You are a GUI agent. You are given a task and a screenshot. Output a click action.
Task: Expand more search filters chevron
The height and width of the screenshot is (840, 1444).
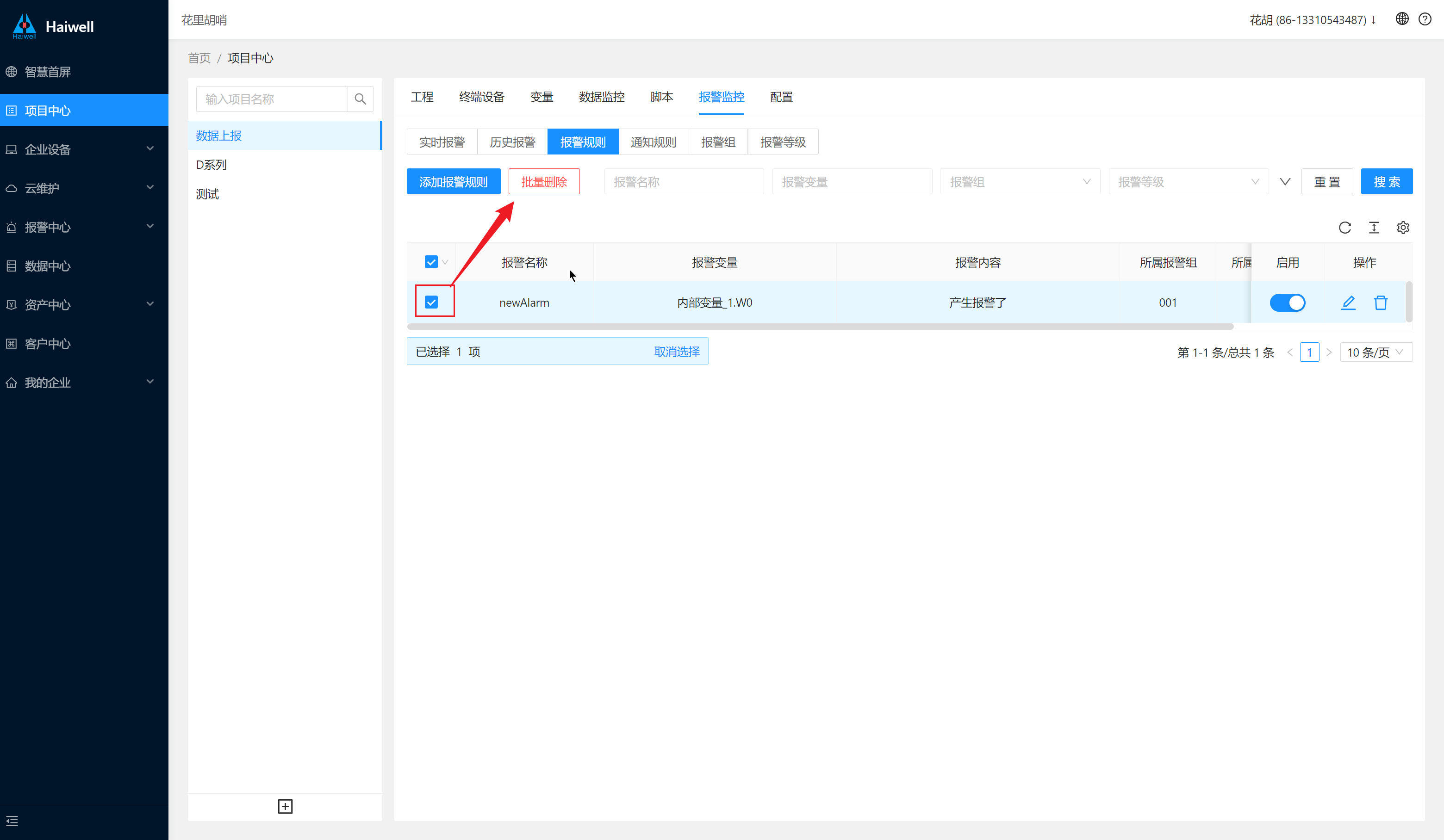pyautogui.click(x=1285, y=181)
